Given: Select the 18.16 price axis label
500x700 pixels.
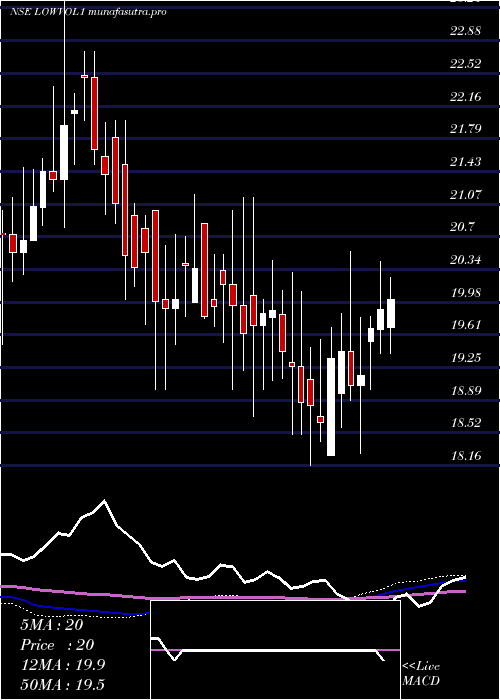Looking at the screenshot, I should pos(466,456).
